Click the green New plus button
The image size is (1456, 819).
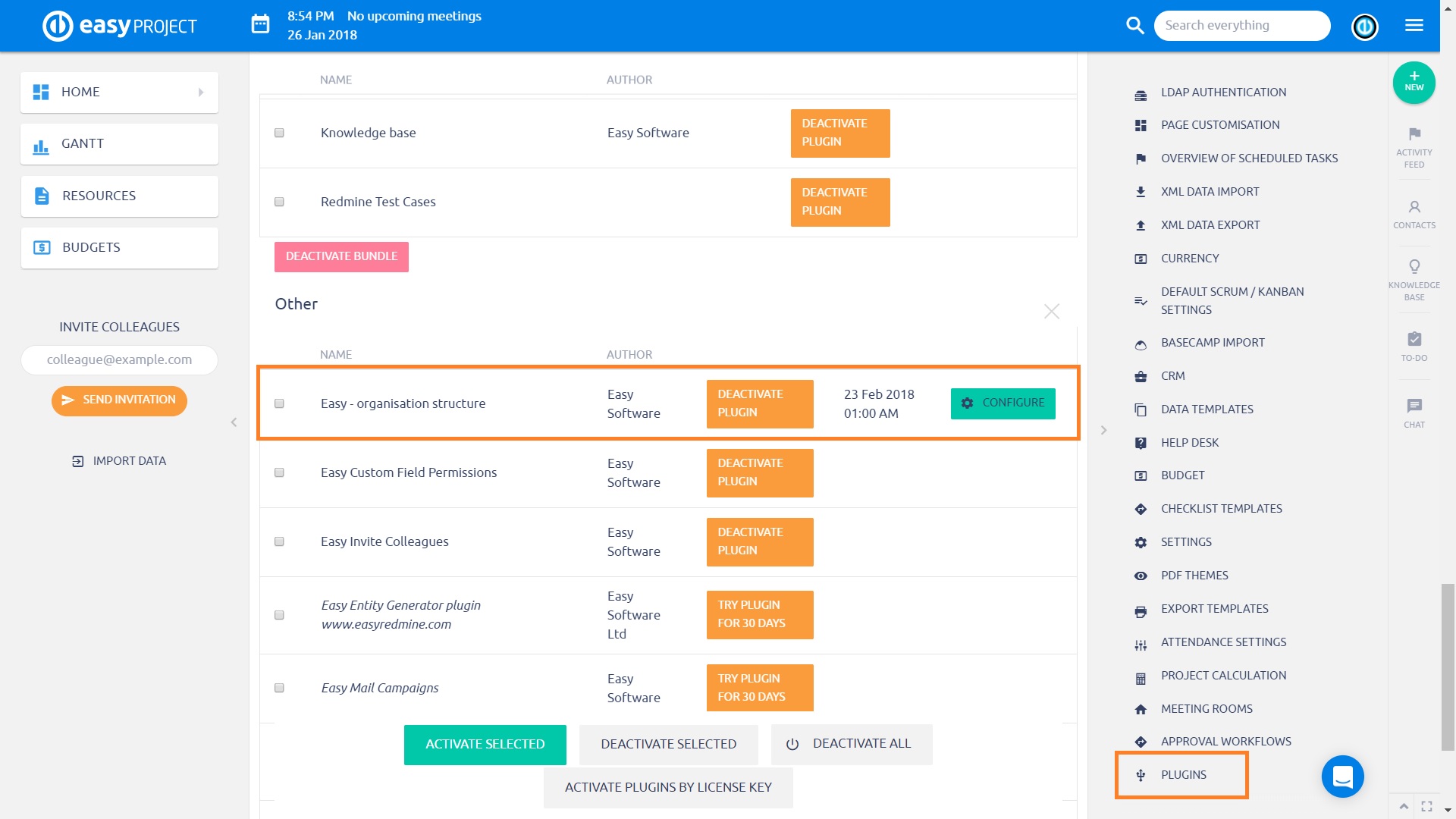[x=1414, y=82]
